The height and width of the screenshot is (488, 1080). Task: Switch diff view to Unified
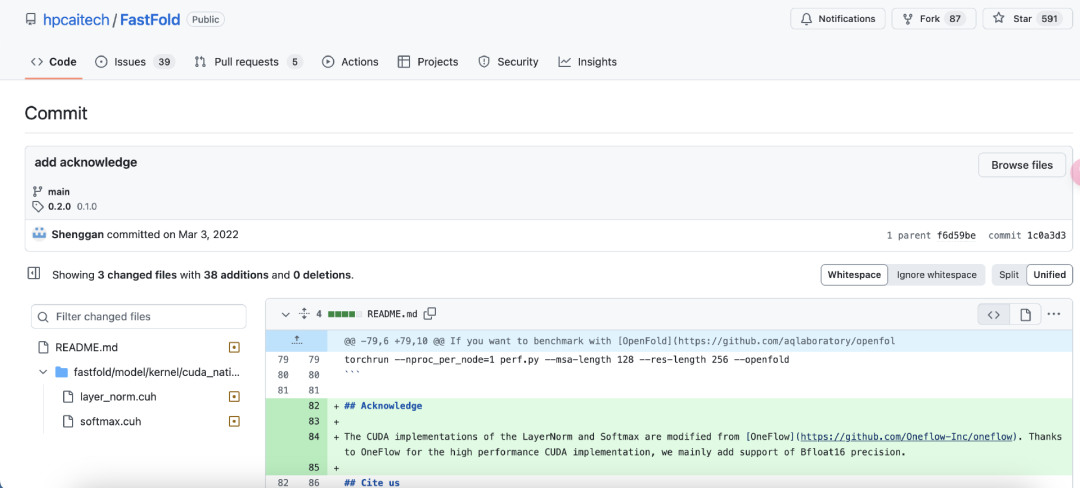pyautogui.click(x=1050, y=275)
